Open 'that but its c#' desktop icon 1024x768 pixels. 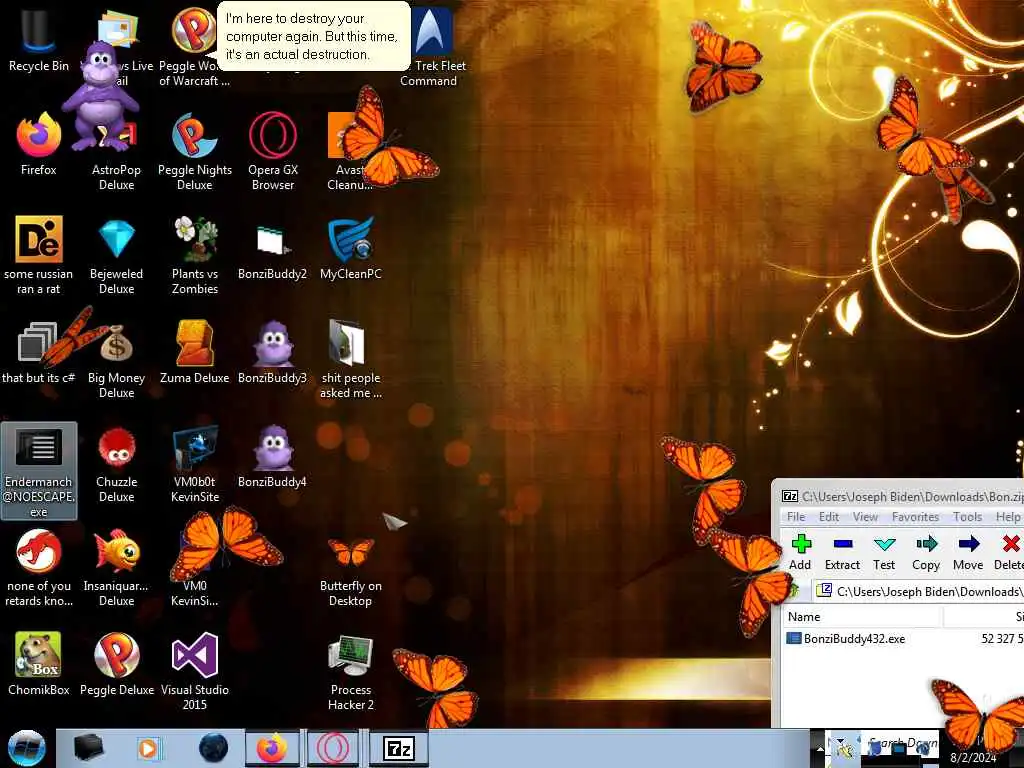click(39, 353)
